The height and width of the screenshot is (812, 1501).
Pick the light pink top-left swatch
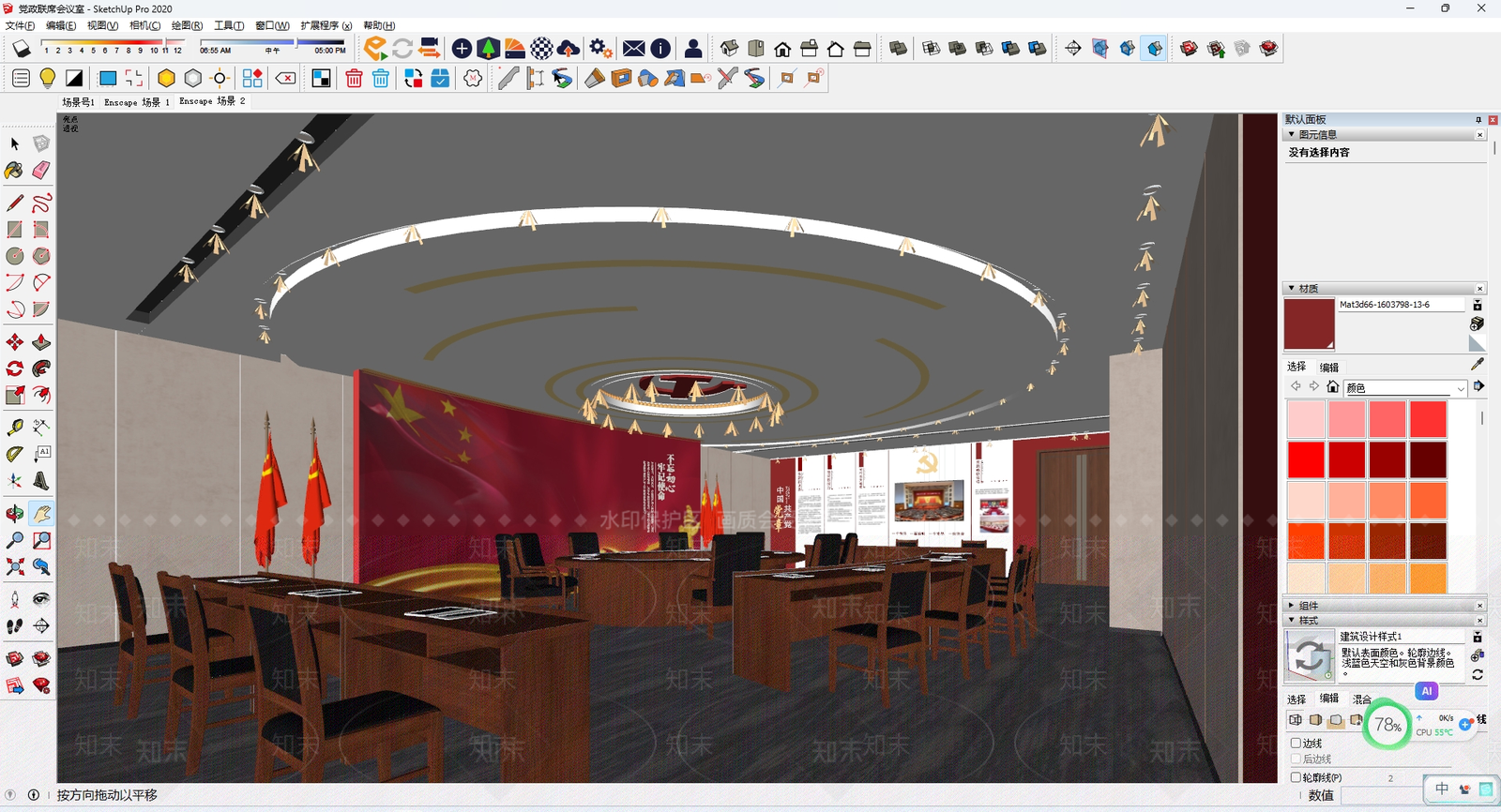click(x=1306, y=419)
